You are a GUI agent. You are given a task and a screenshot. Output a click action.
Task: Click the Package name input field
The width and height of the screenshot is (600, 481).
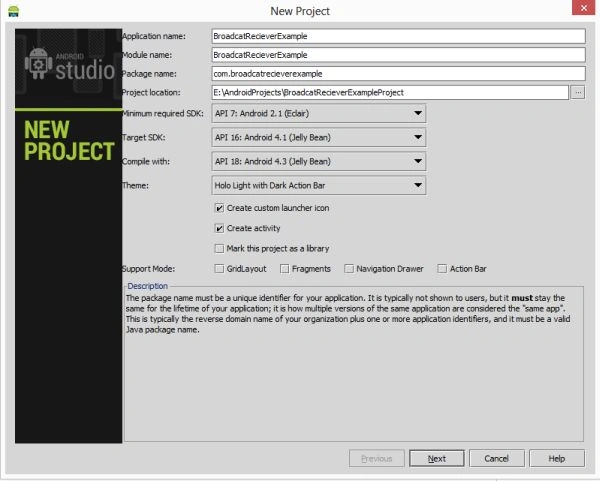tap(398, 74)
